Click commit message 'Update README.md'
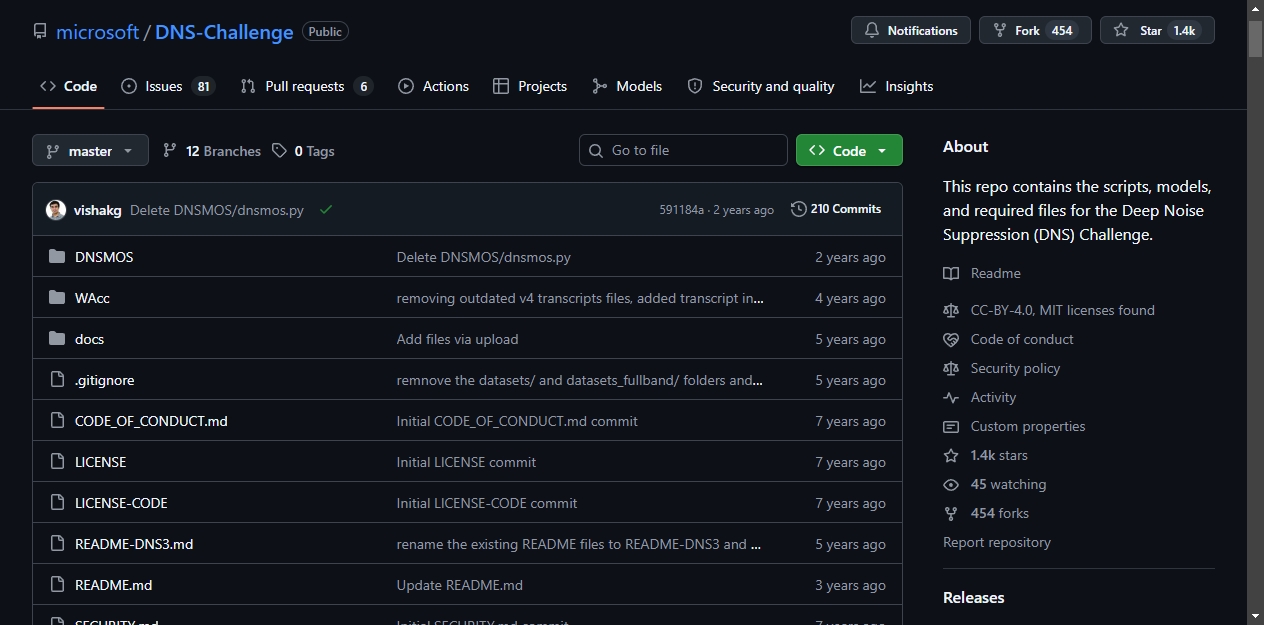The width and height of the screenshot is (1264, 625). click(459, 585)
